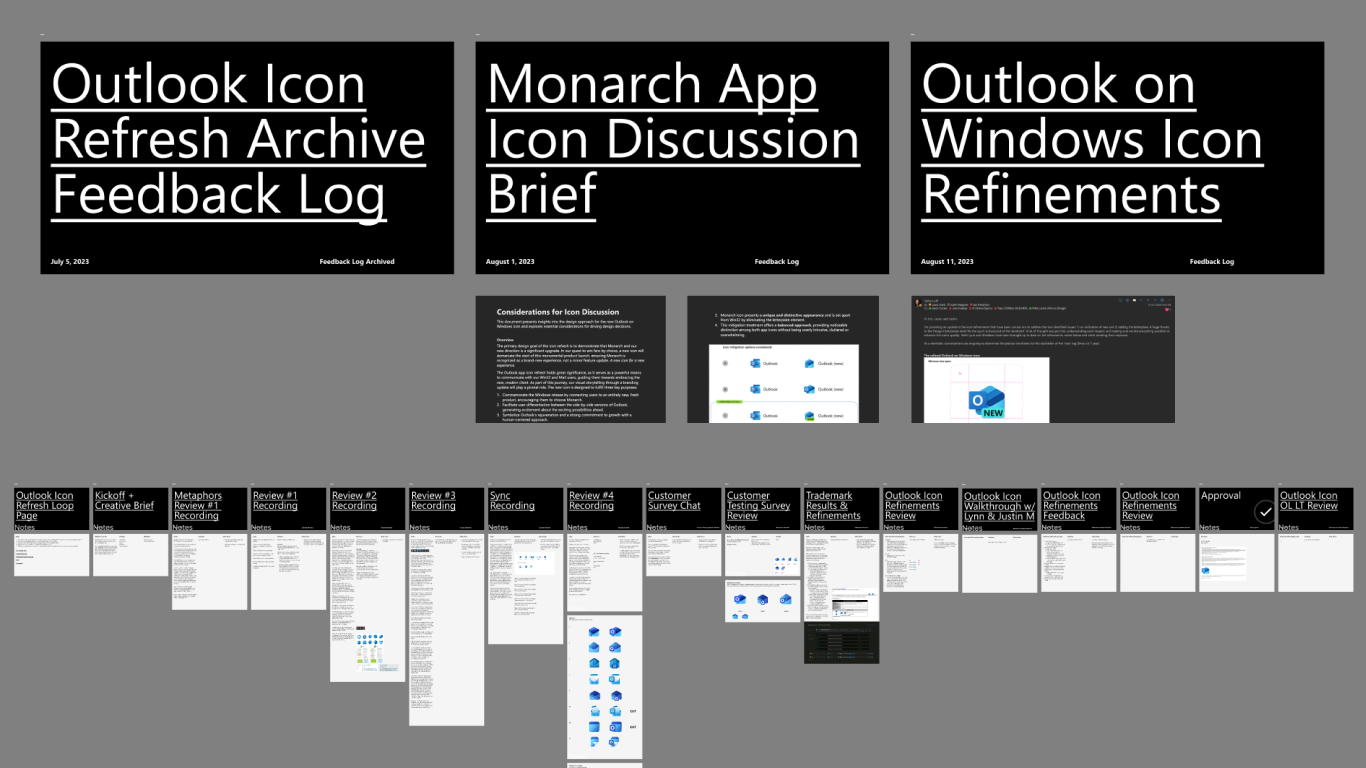
Task: Open Trademark Results & Refinements page title
Action: pos(833,505)
